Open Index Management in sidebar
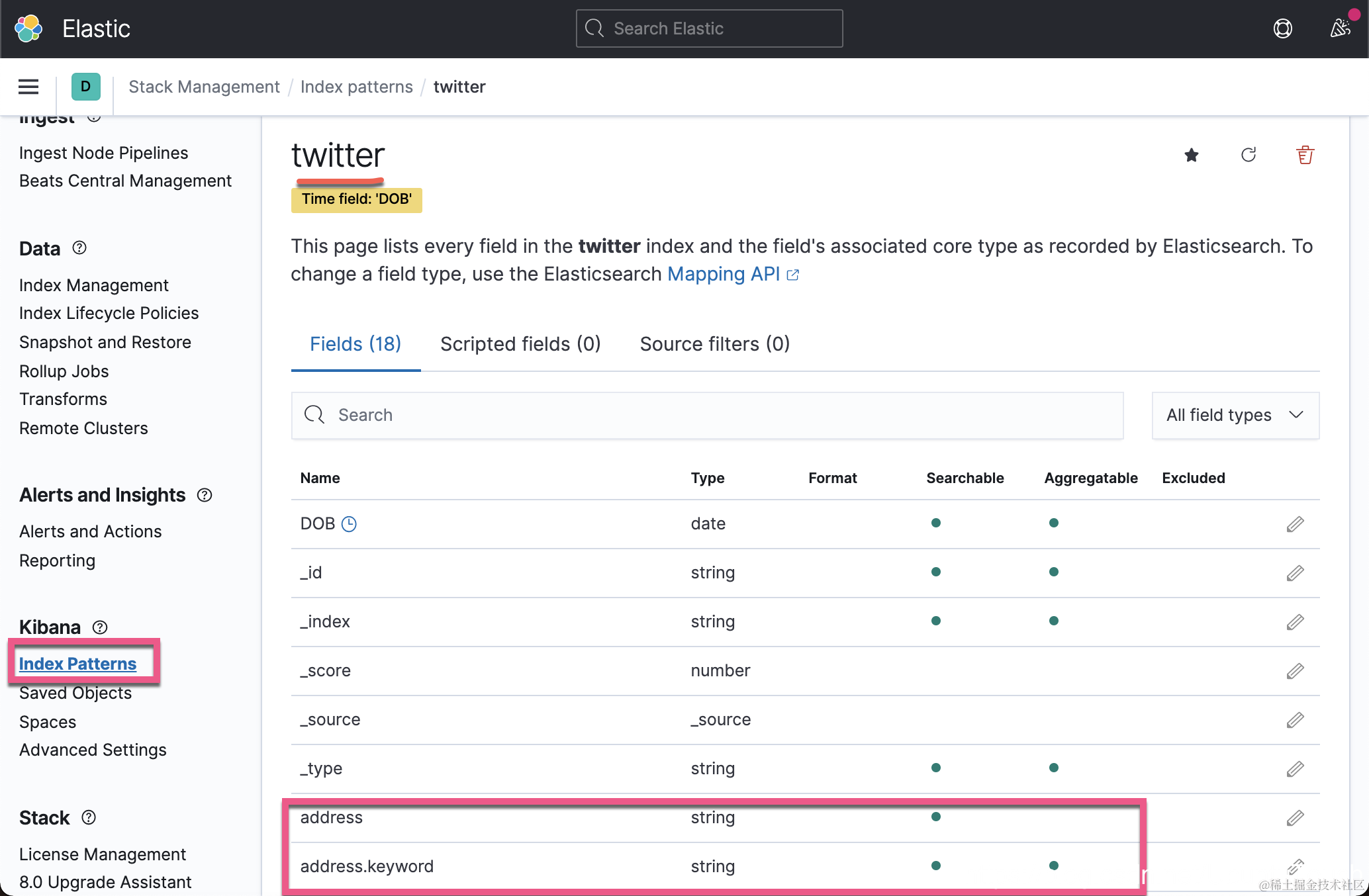1369x896 pixels. click(x=94, y=285)
